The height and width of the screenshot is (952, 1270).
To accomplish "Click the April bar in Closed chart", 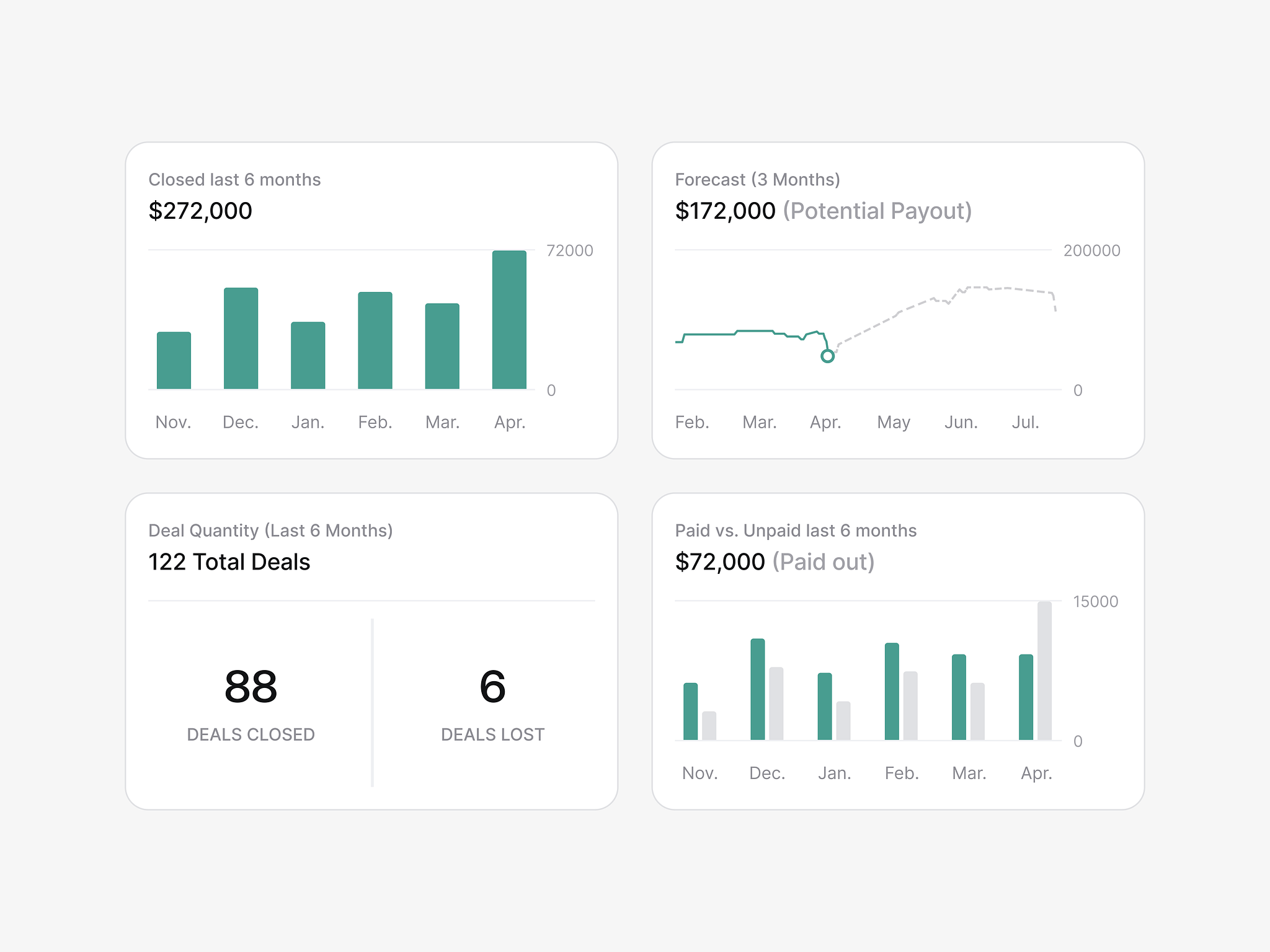I will click(509, 320).
